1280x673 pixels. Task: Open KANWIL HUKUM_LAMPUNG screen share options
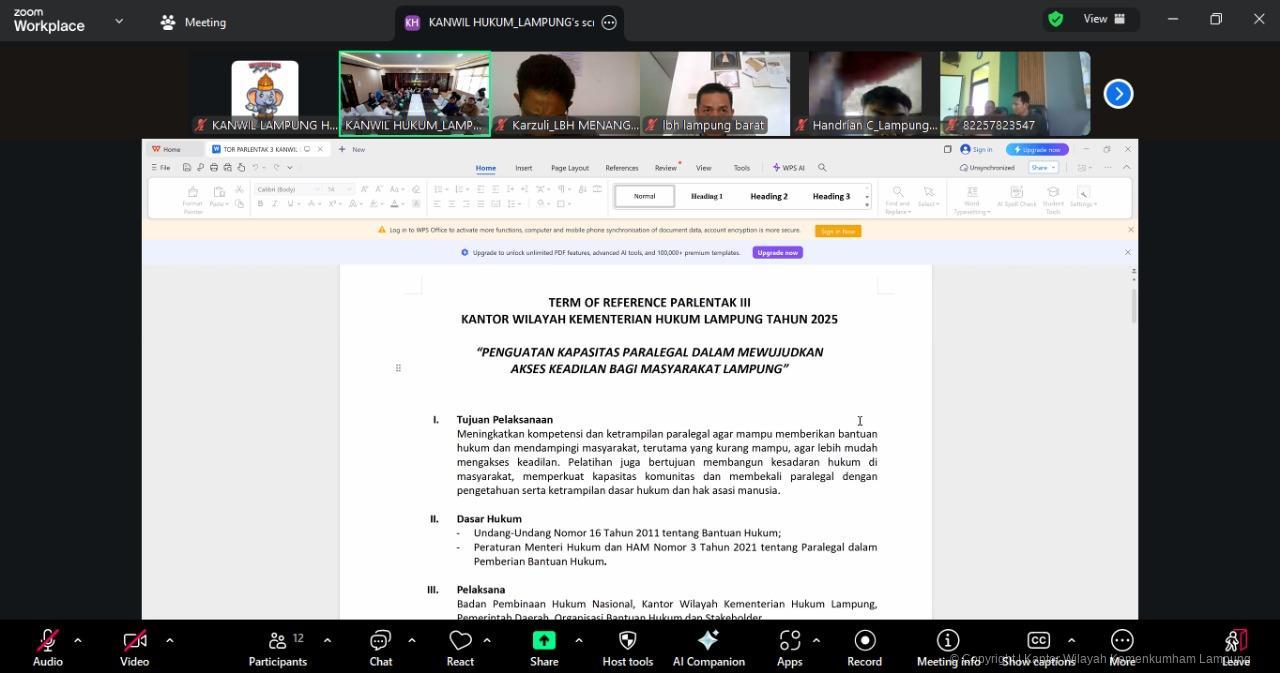pyautogui.click(x=609, y=22)
